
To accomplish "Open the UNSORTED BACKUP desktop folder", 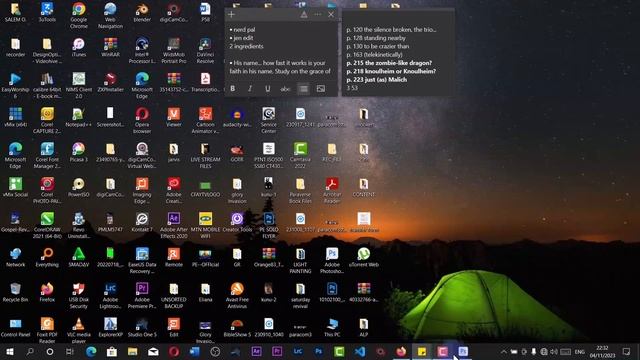I will point(173,296).
